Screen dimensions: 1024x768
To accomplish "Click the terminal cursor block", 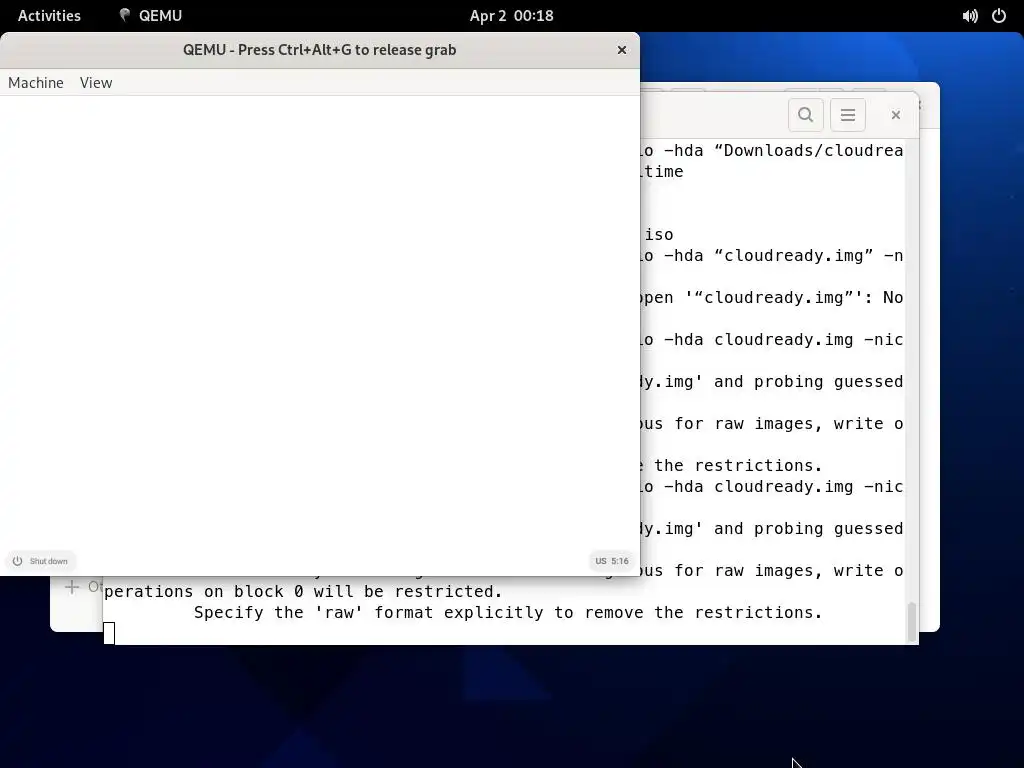I will click(x=109, y=633).
